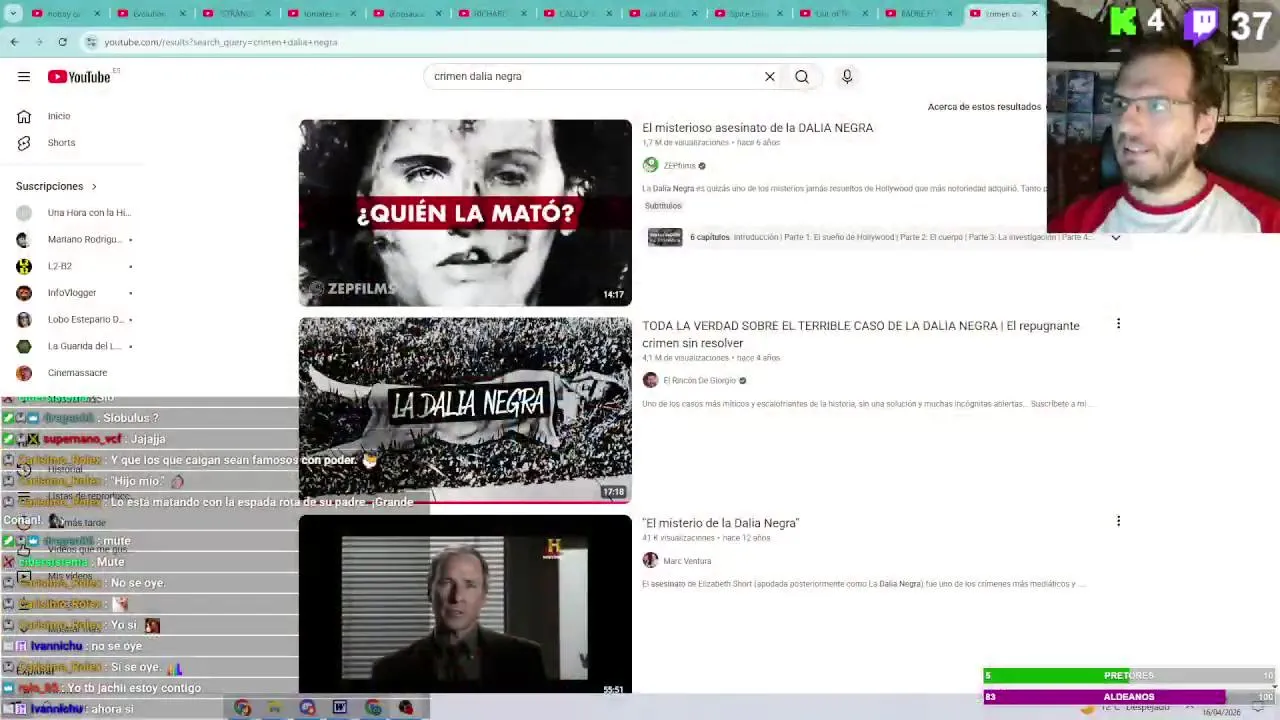The image size is (1280, 720).
Task: Expand the 6 capítulos chapter list chevron
Action: 1116,238
